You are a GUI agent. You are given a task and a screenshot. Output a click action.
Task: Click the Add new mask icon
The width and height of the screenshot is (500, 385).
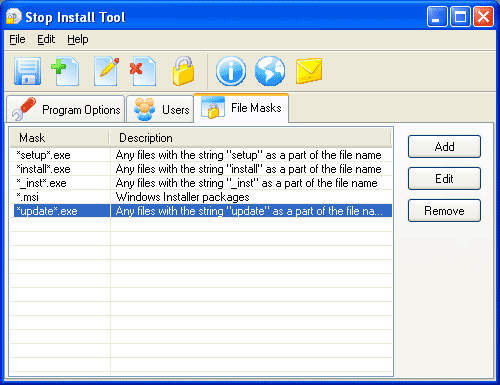tap(65, 71)
